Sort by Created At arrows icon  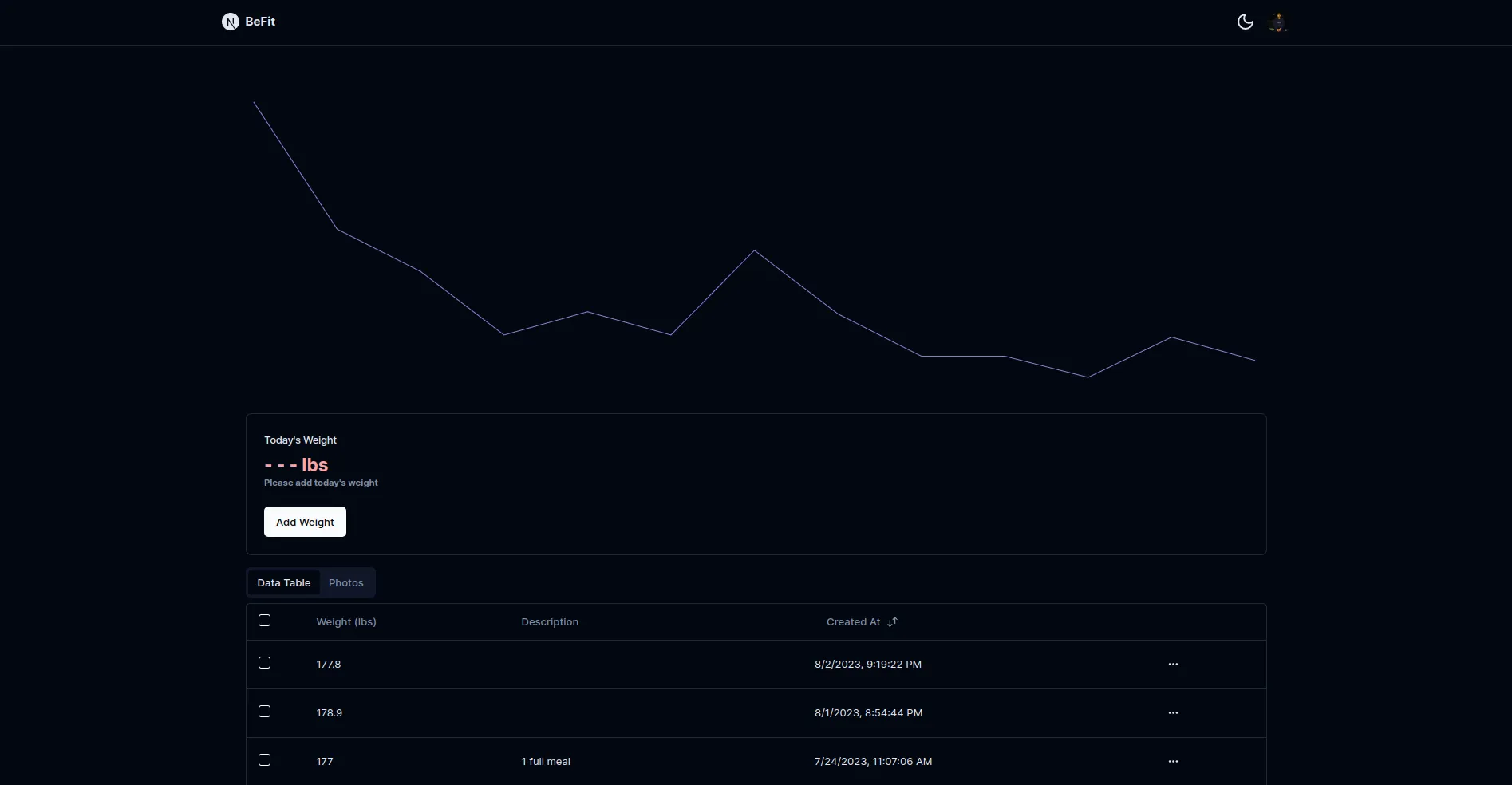click(892, 621)
